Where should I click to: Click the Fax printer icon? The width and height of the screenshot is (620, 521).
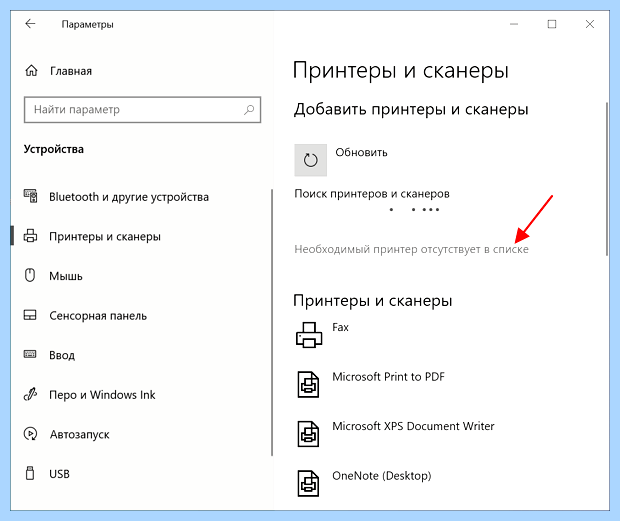pos(309,335)
